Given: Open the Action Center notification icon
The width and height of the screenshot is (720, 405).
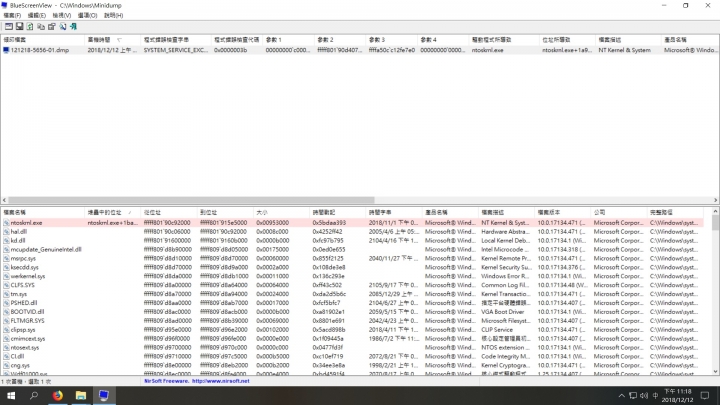Looking at the screenshot, I should point(705,395).
